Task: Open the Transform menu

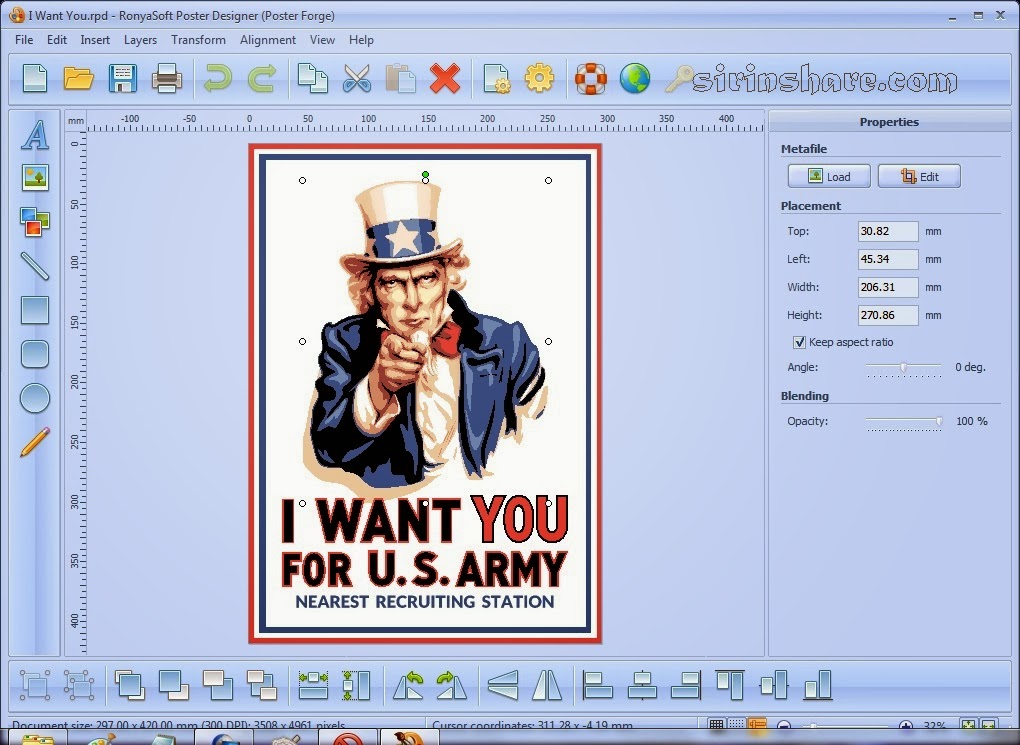Action: click(x=198, y=40)
